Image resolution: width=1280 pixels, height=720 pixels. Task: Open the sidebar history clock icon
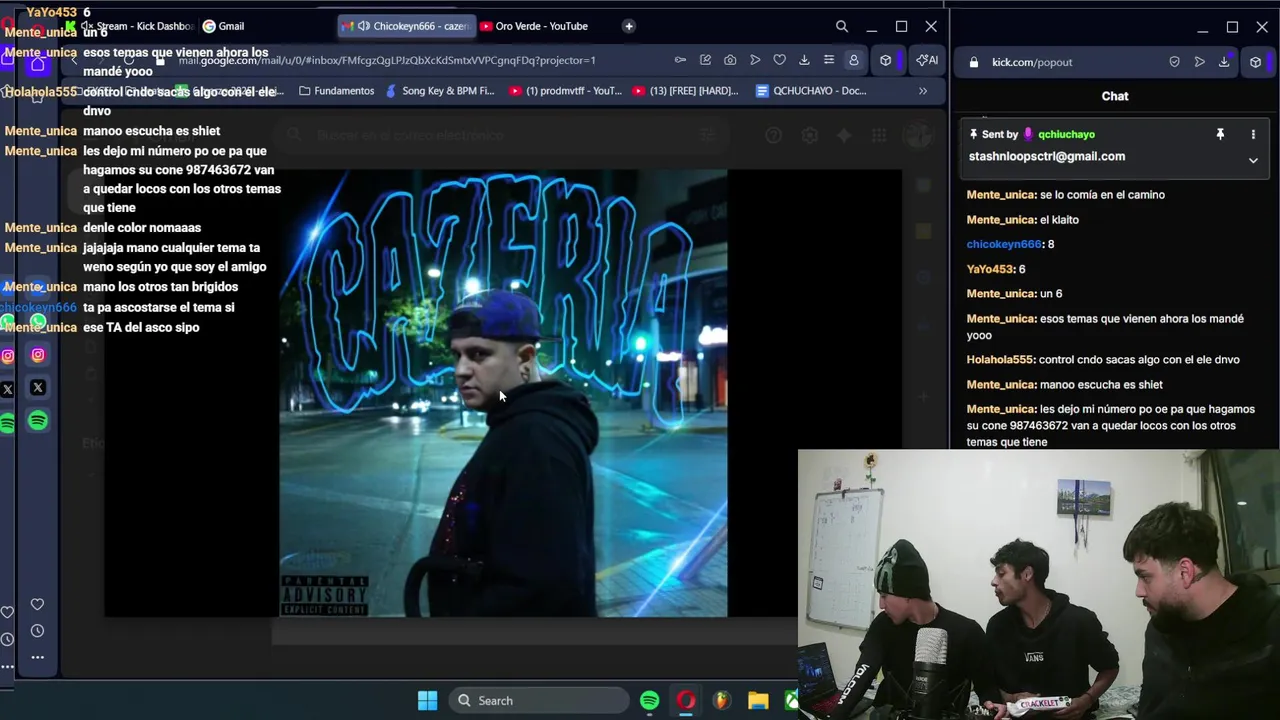point(37,631)
